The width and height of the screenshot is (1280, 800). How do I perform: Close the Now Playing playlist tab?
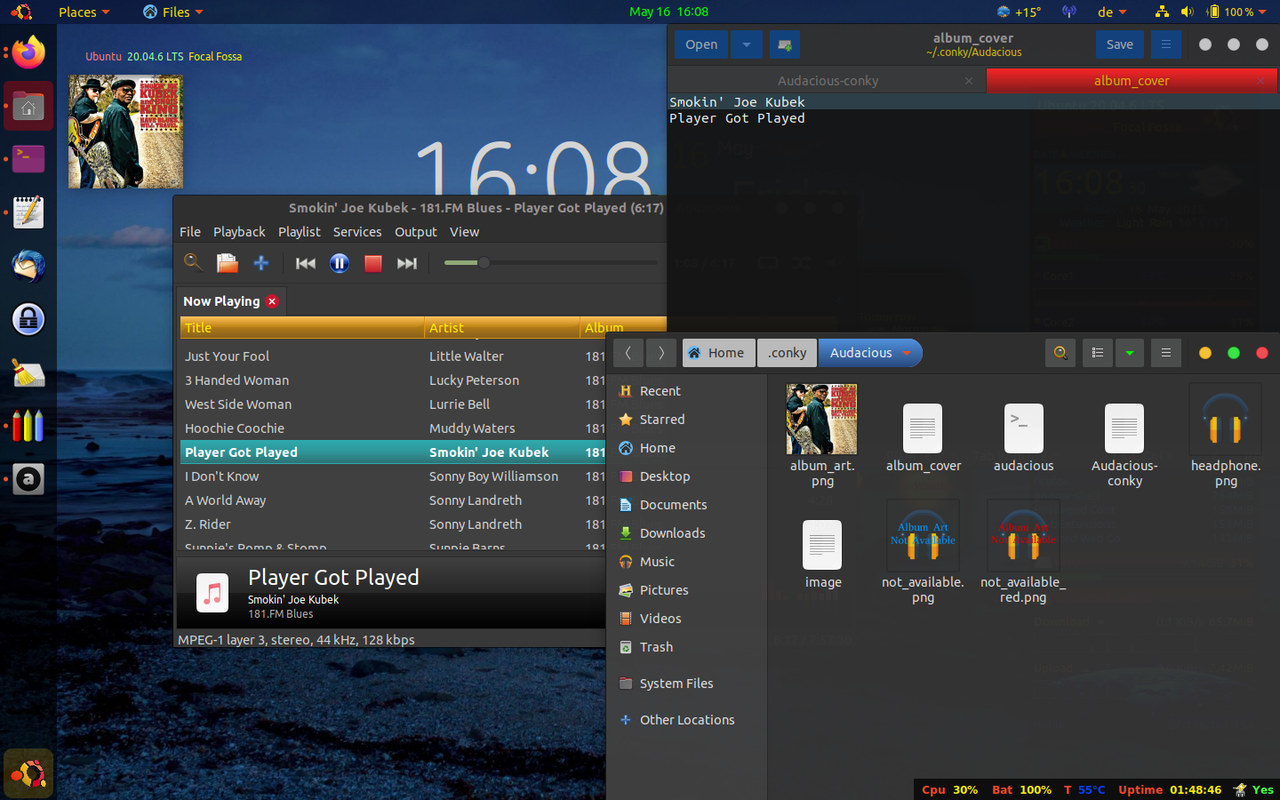pyautogui.click(x=272, y=301)
